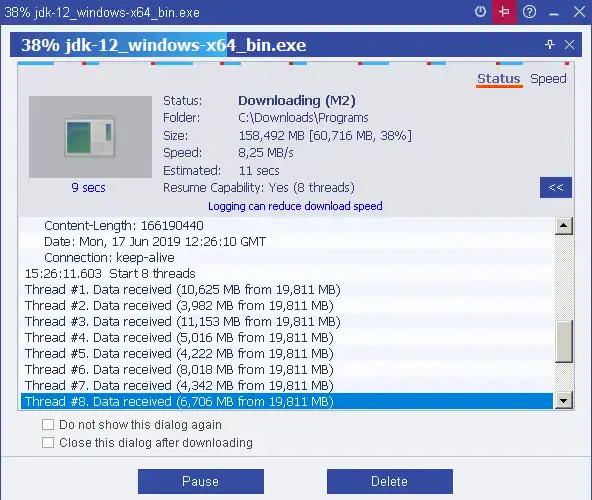Click the Content-Length: 166190440 line
This screenshot has height=500, width=592.
[287, 226]
